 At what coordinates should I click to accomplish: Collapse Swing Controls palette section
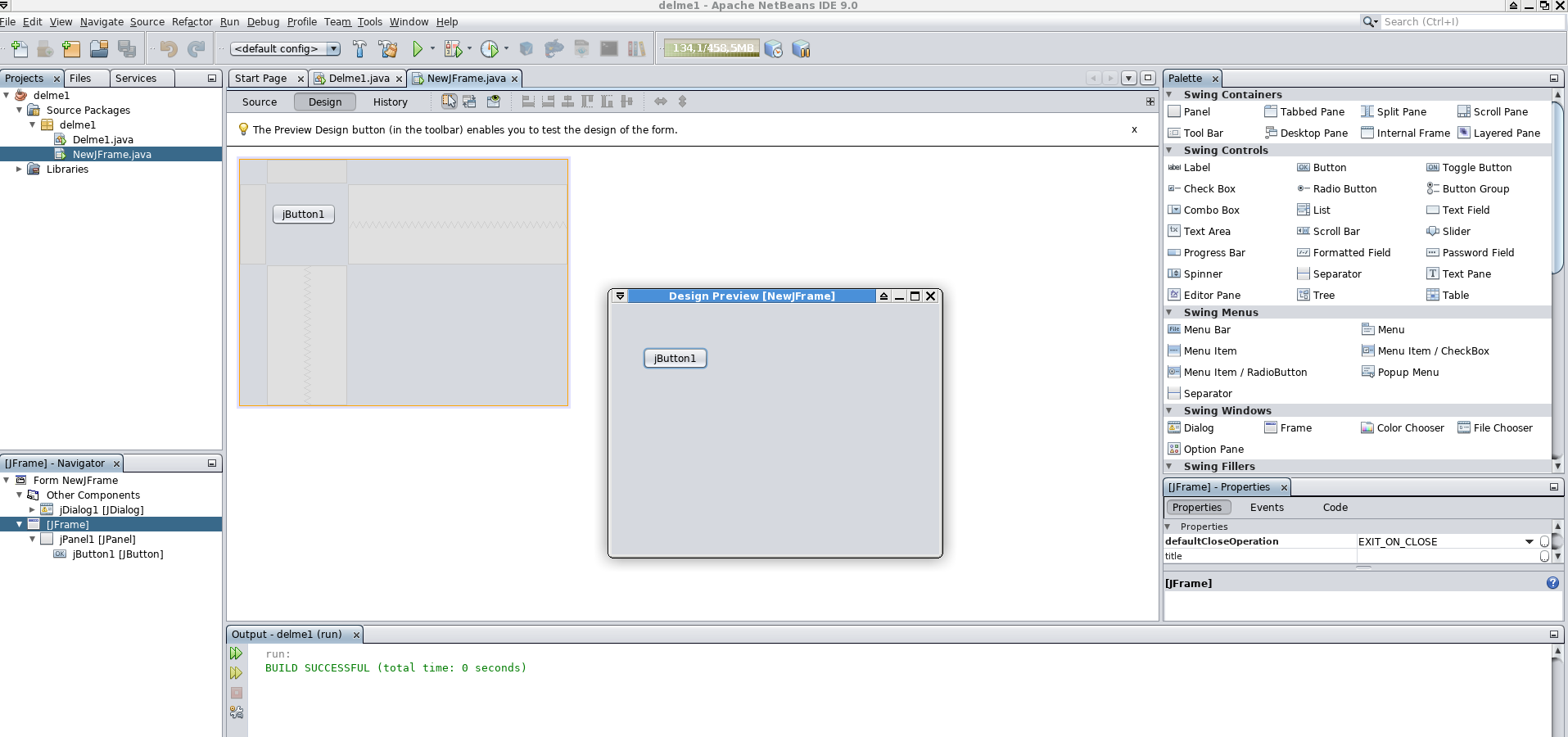coord(1169,150)
